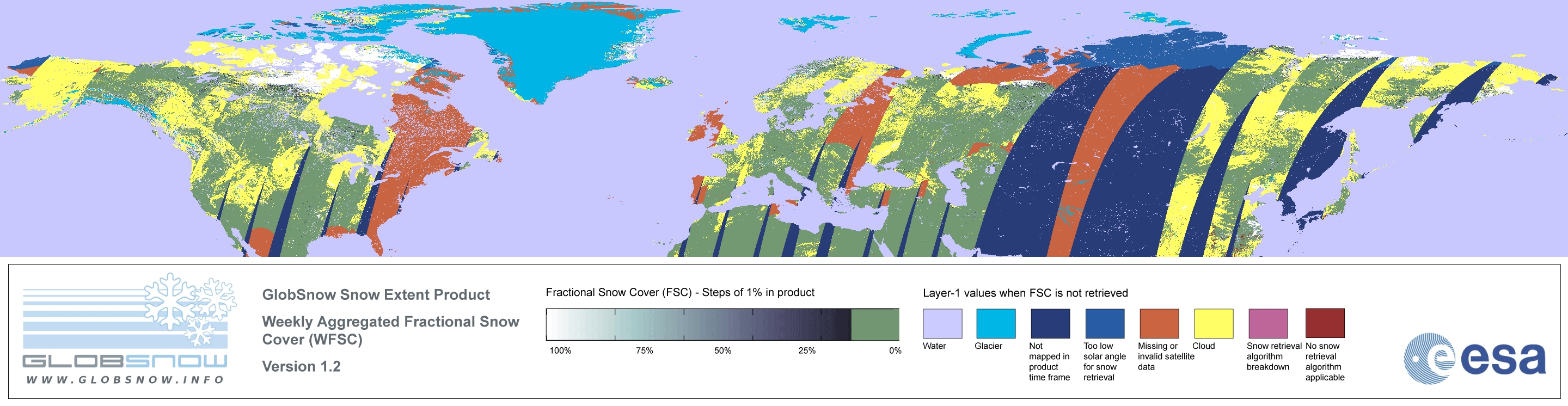Screen dimensions: 1568x406
Task: Click the 0% scale label
Action: point(895,350)
